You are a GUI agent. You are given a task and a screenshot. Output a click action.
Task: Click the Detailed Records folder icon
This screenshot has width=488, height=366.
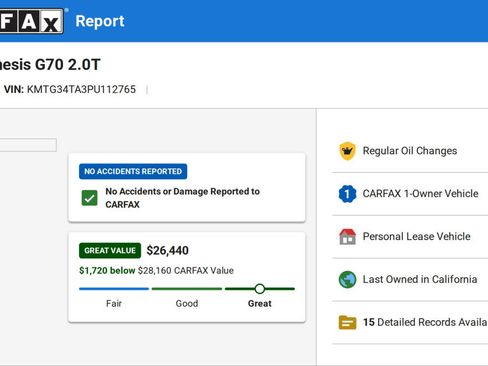click(x=347, y=322)
